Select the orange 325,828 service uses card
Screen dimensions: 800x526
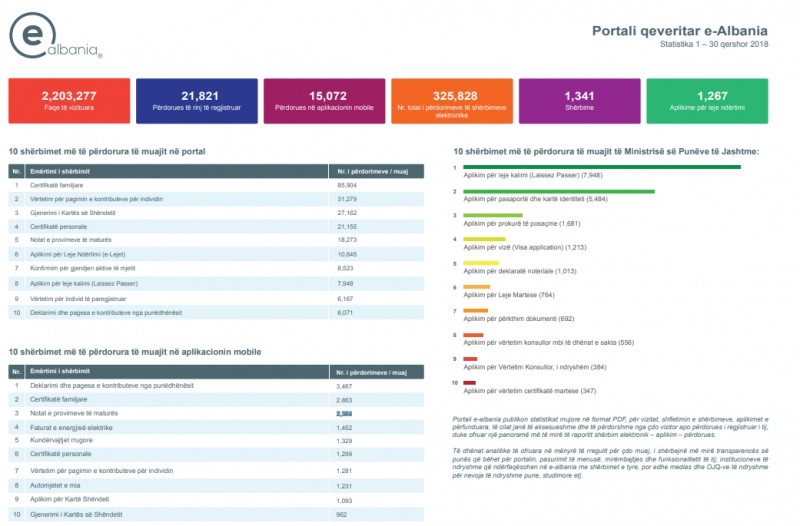coord(452,101)
